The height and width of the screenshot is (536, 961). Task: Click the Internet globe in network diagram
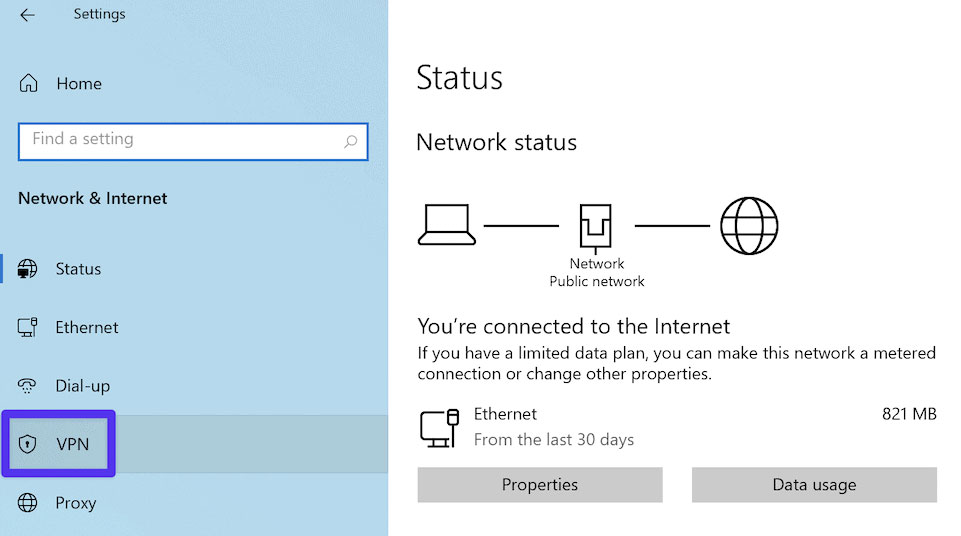tap(749, 225)
